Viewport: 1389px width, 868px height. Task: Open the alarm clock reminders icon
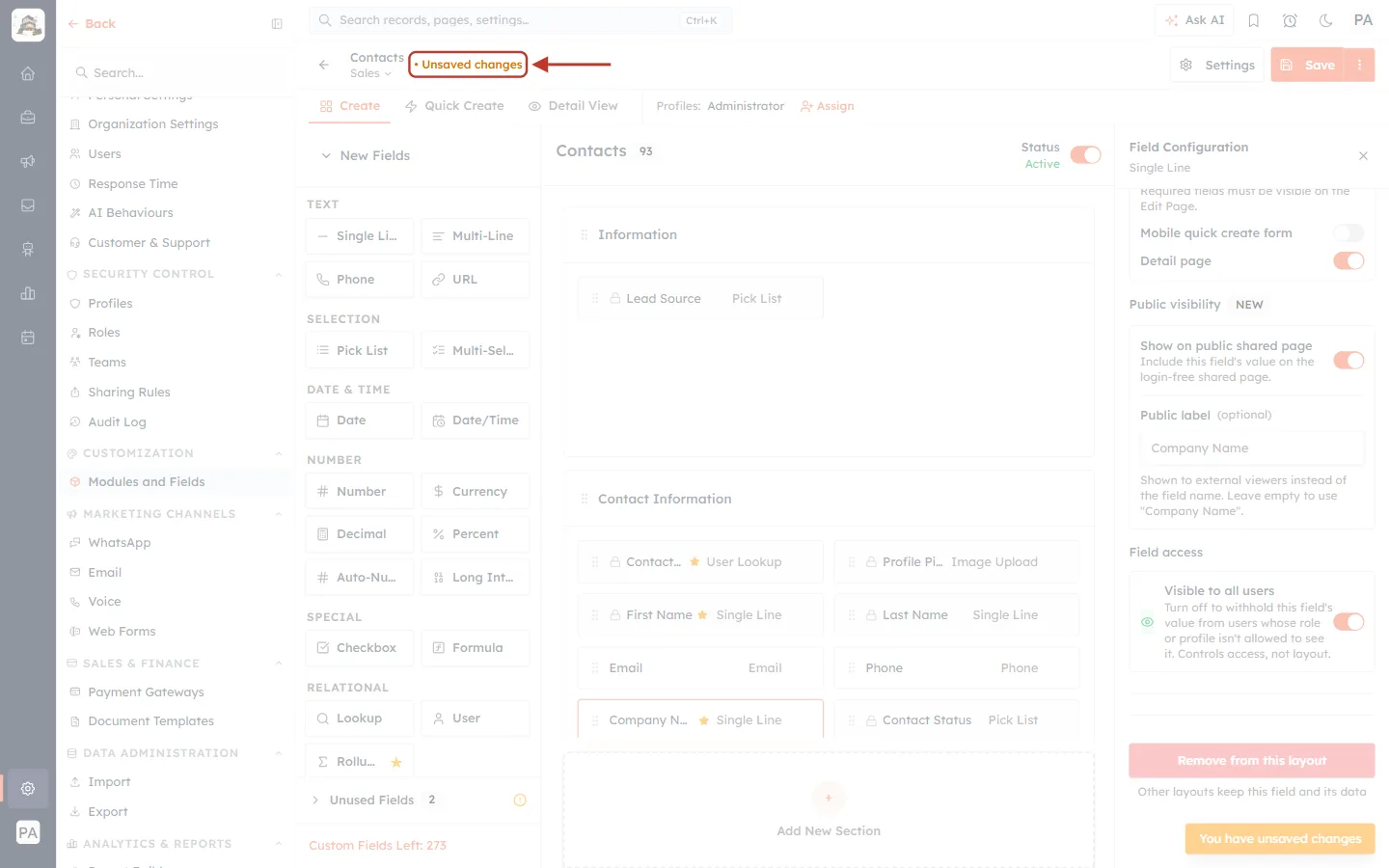[x=1290, y=20]
